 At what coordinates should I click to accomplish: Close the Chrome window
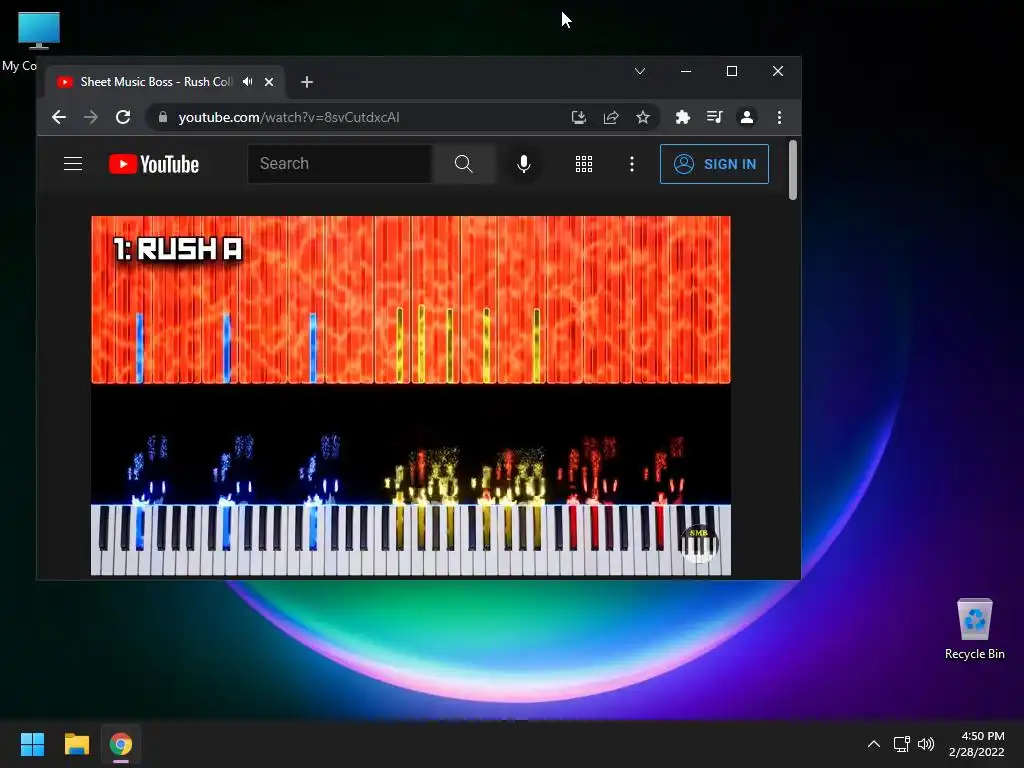click(x=778, y=71)
